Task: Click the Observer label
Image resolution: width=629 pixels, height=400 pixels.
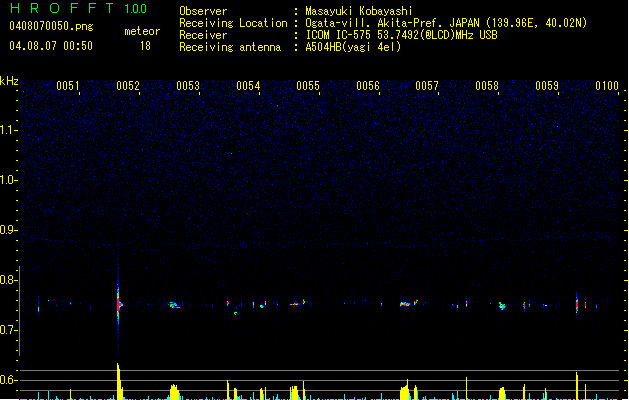Action: (203, 11)
